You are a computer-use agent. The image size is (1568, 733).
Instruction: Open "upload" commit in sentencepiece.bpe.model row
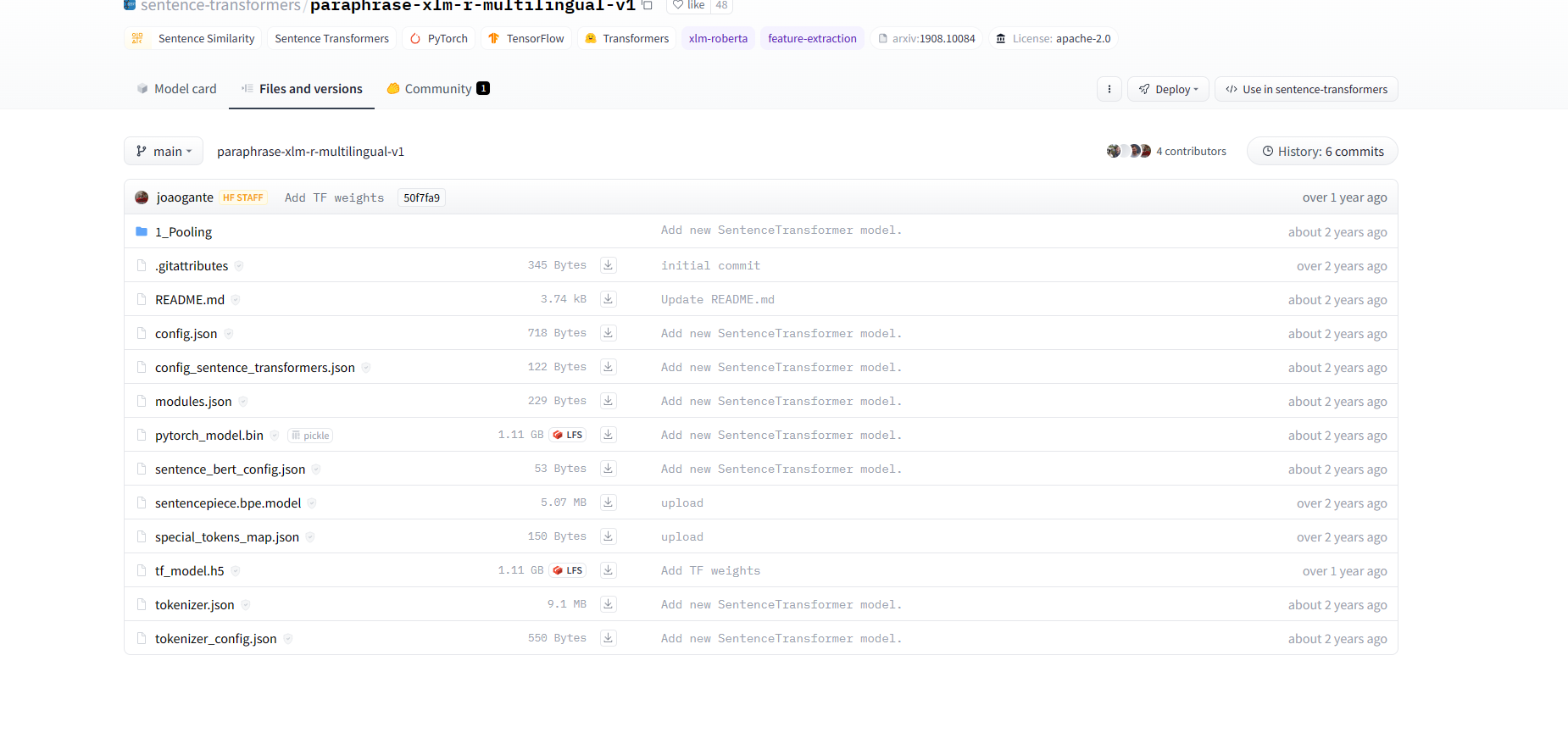682,503
